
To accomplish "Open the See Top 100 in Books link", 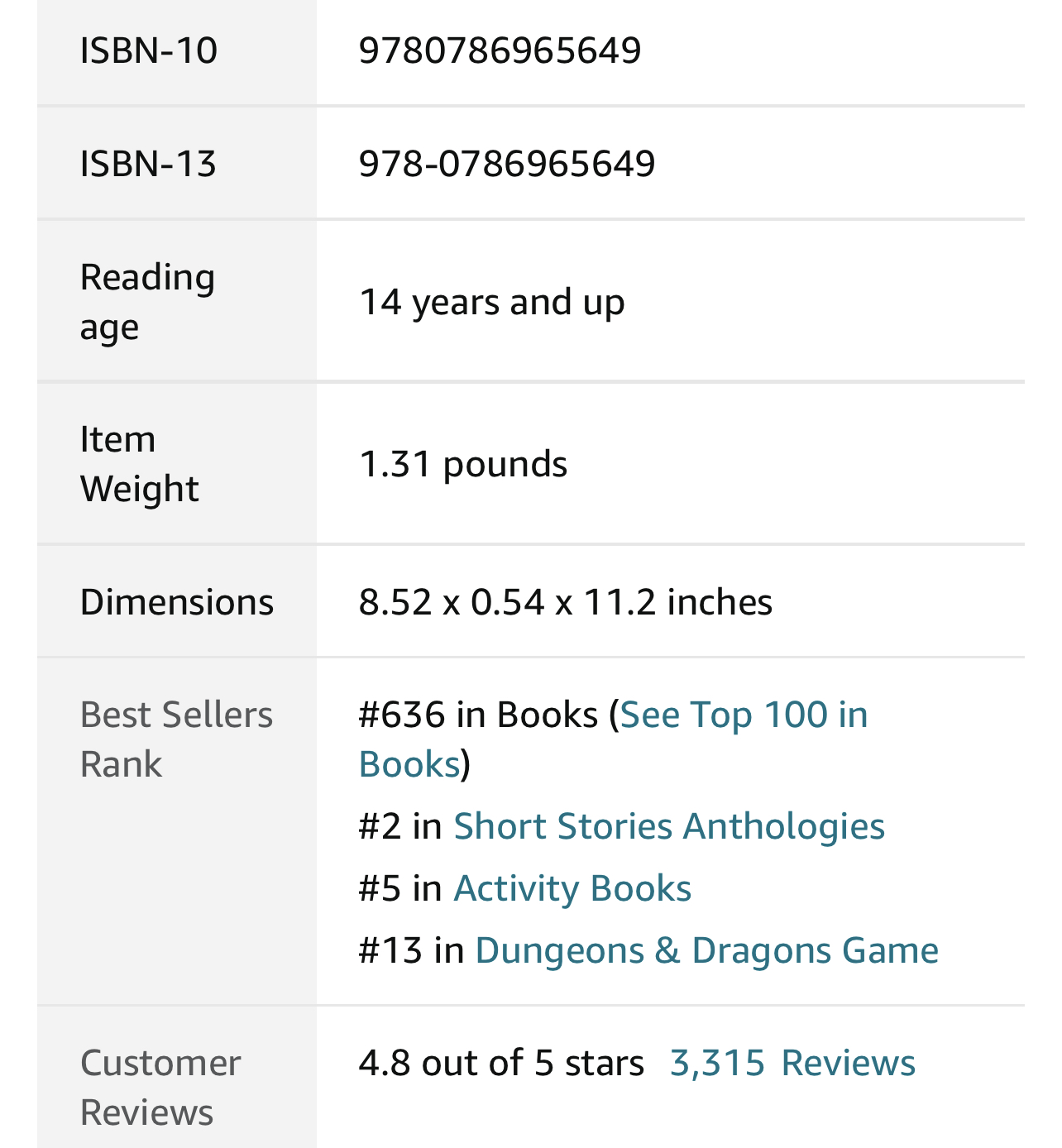I will pos(743,715).
